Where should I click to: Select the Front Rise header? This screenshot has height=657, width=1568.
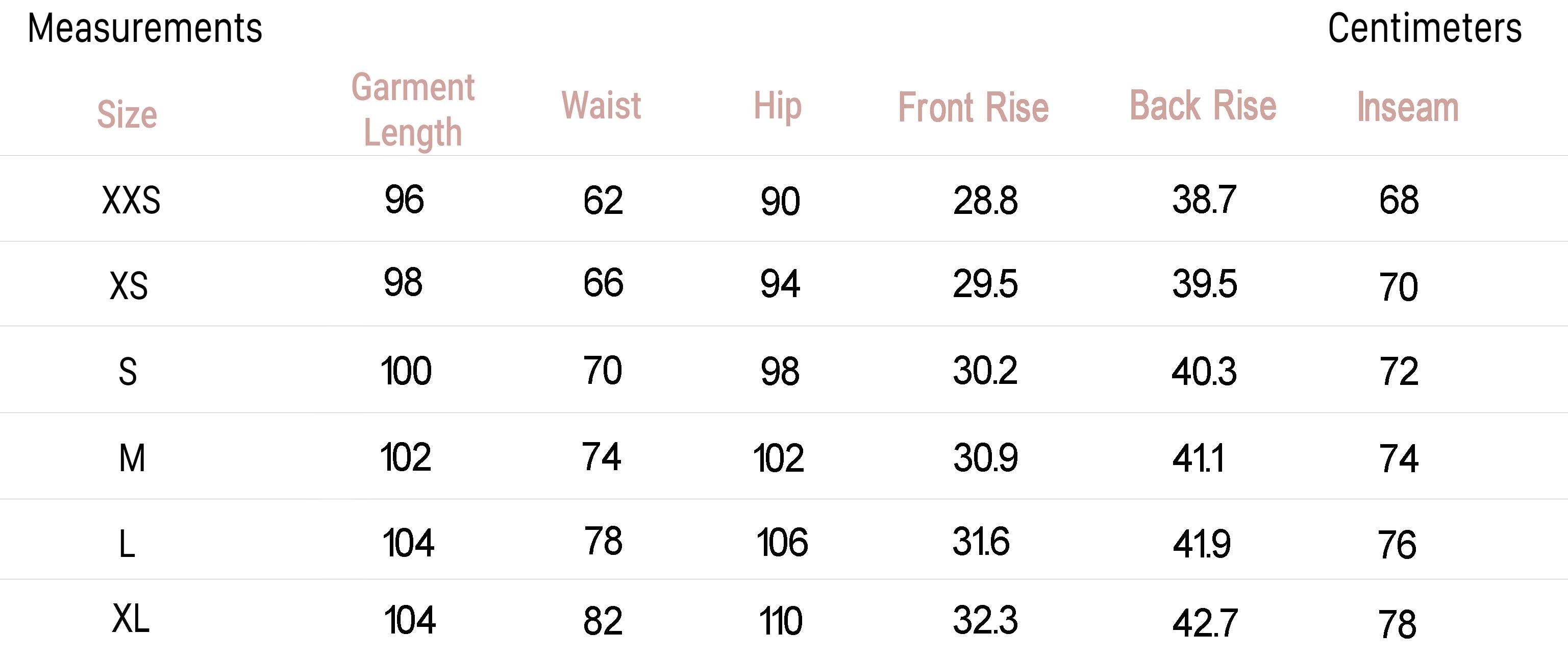coord(974,108)
